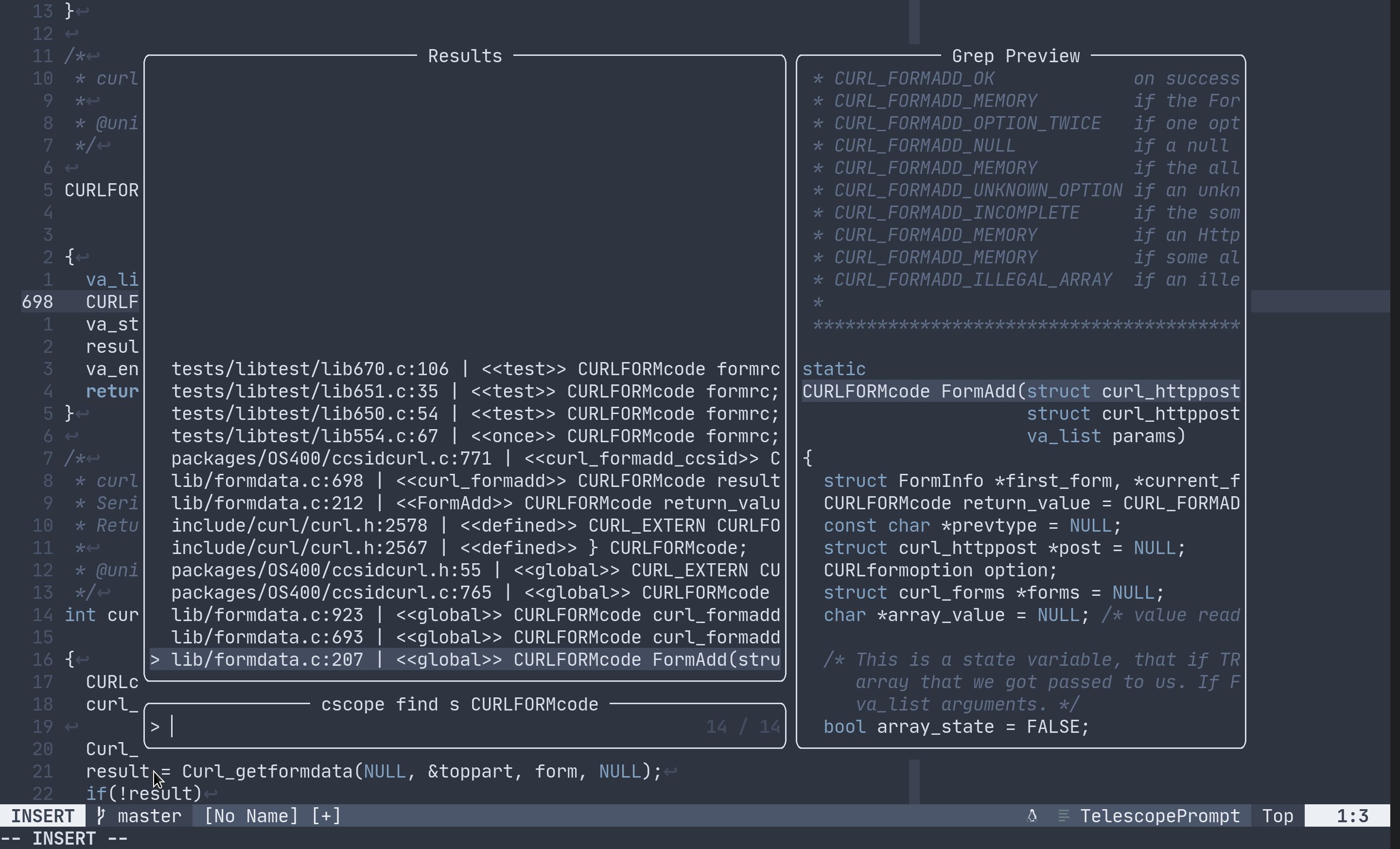Select the tests/libtest/lib670.c:106 result

click(x=475, y=369)
